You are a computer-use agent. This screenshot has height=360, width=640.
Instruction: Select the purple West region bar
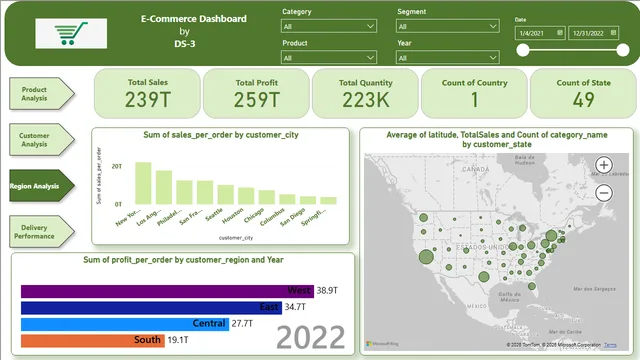(167, 291)
